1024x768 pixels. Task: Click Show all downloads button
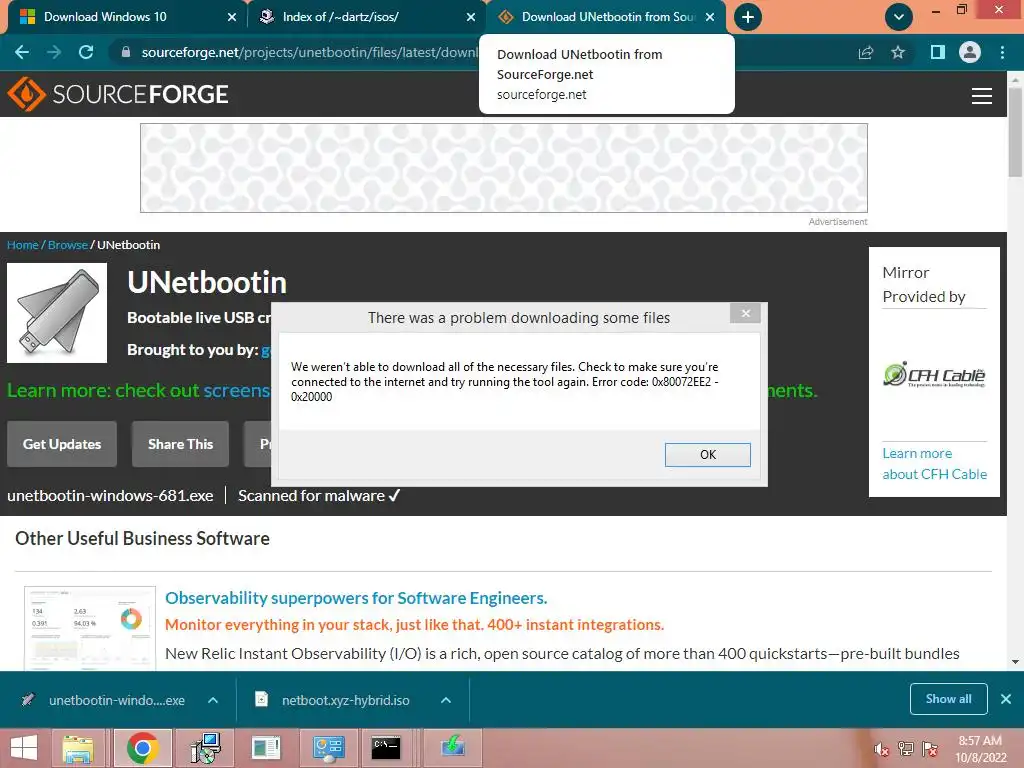point(948,699)
